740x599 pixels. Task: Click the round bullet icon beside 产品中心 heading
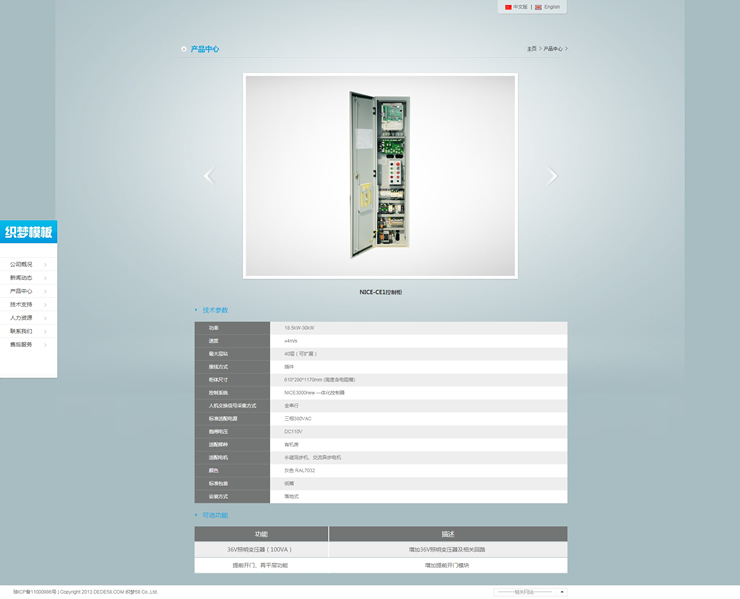(x=183, y=48)
